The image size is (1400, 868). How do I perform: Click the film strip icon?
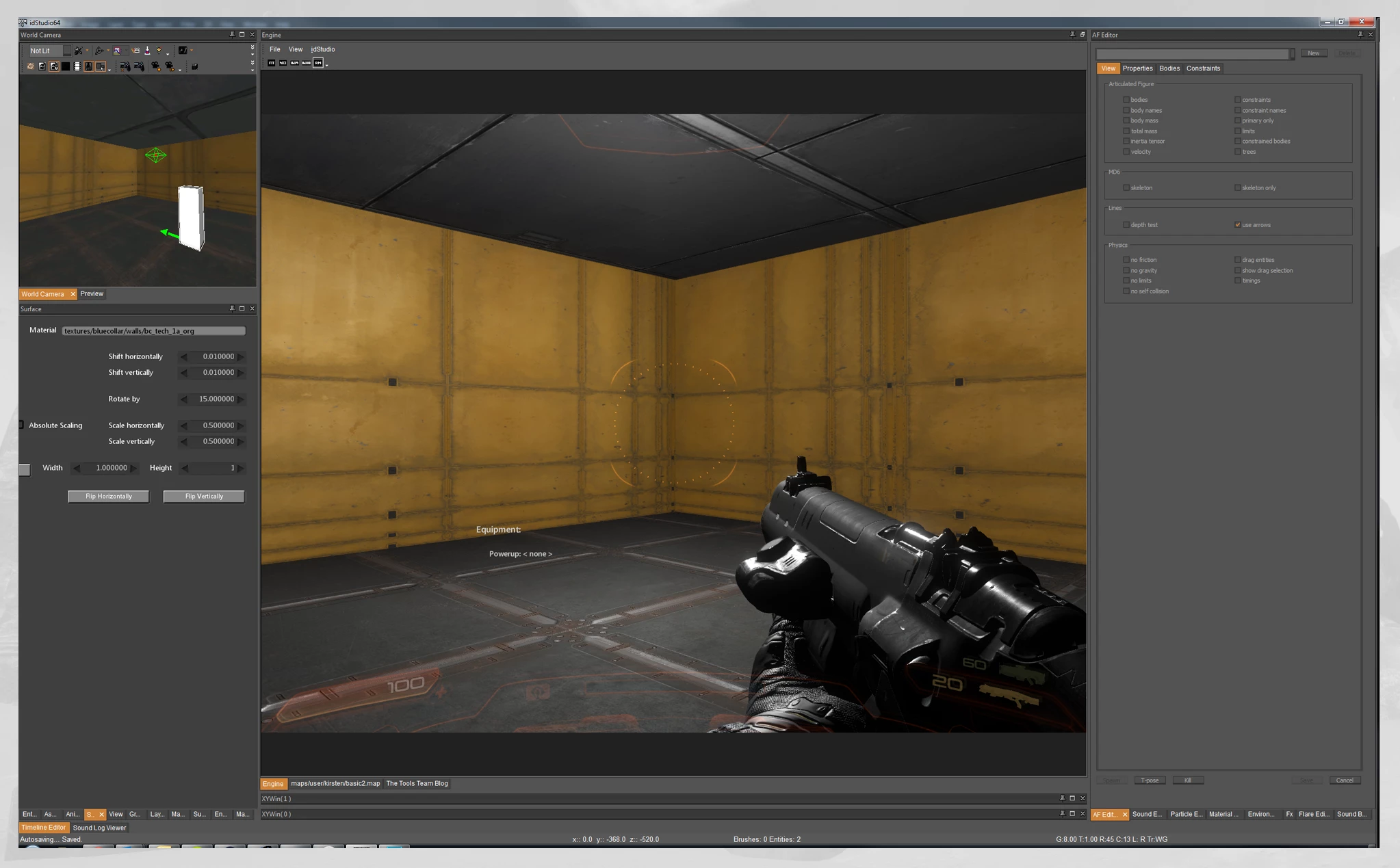77,66
